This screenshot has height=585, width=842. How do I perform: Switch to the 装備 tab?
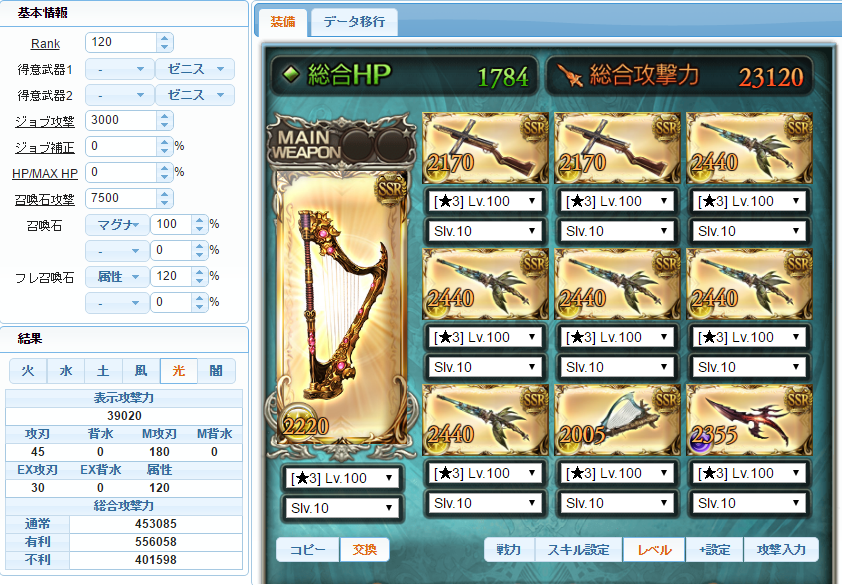[282, 22]
